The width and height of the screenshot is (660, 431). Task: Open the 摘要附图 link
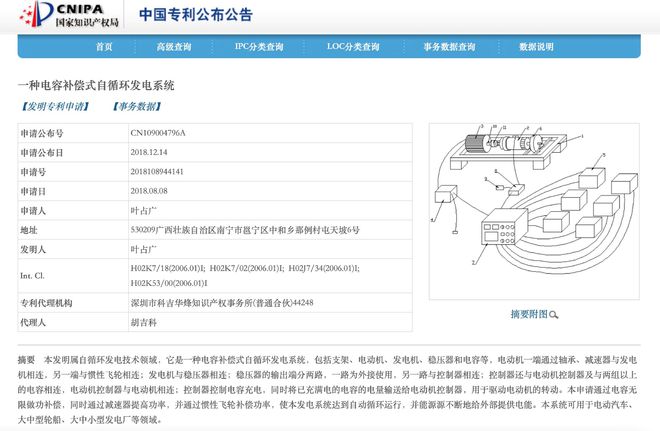pyautogui.click(x=529, y=314)
